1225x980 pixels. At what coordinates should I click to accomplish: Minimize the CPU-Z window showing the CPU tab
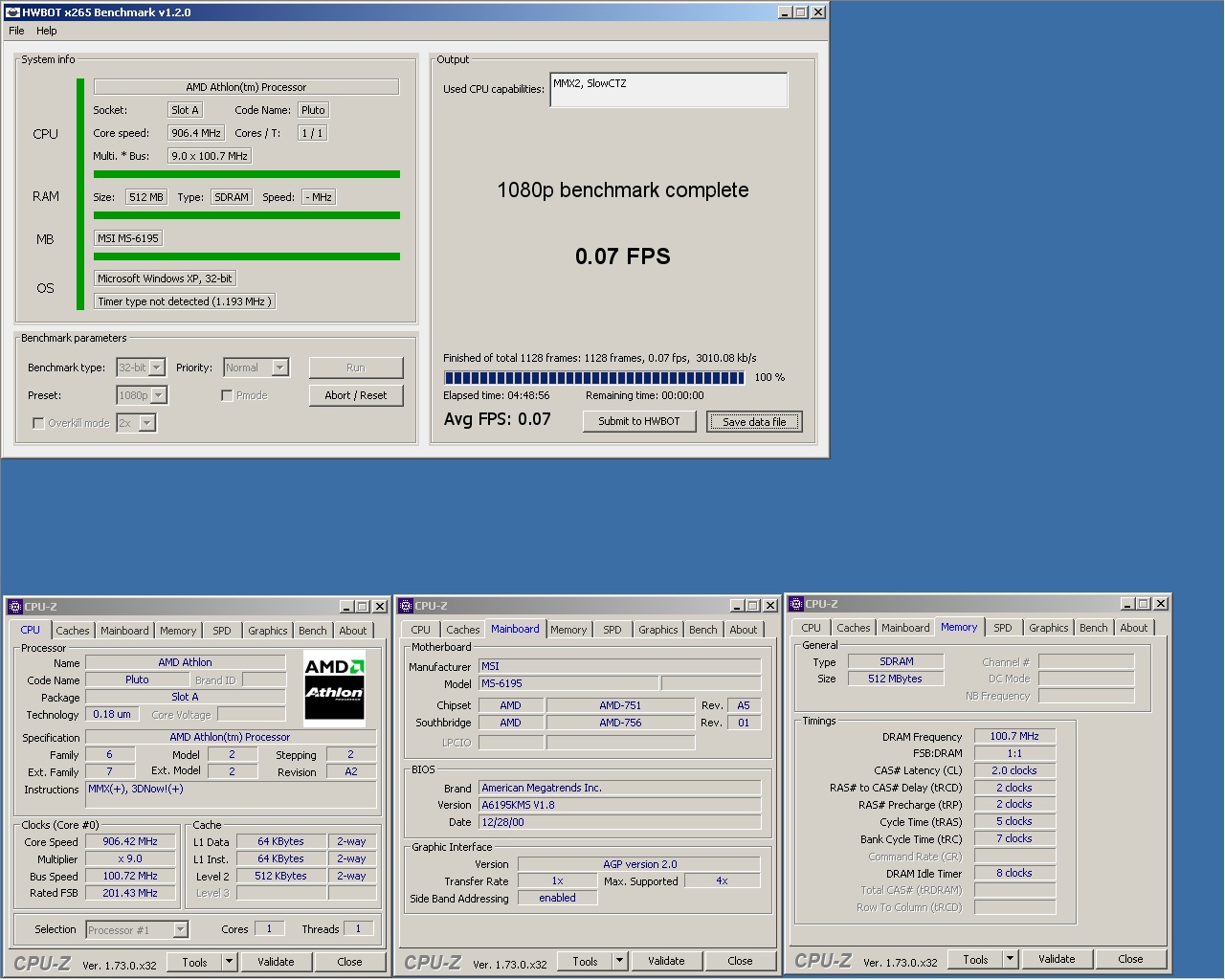click(346, 607)
